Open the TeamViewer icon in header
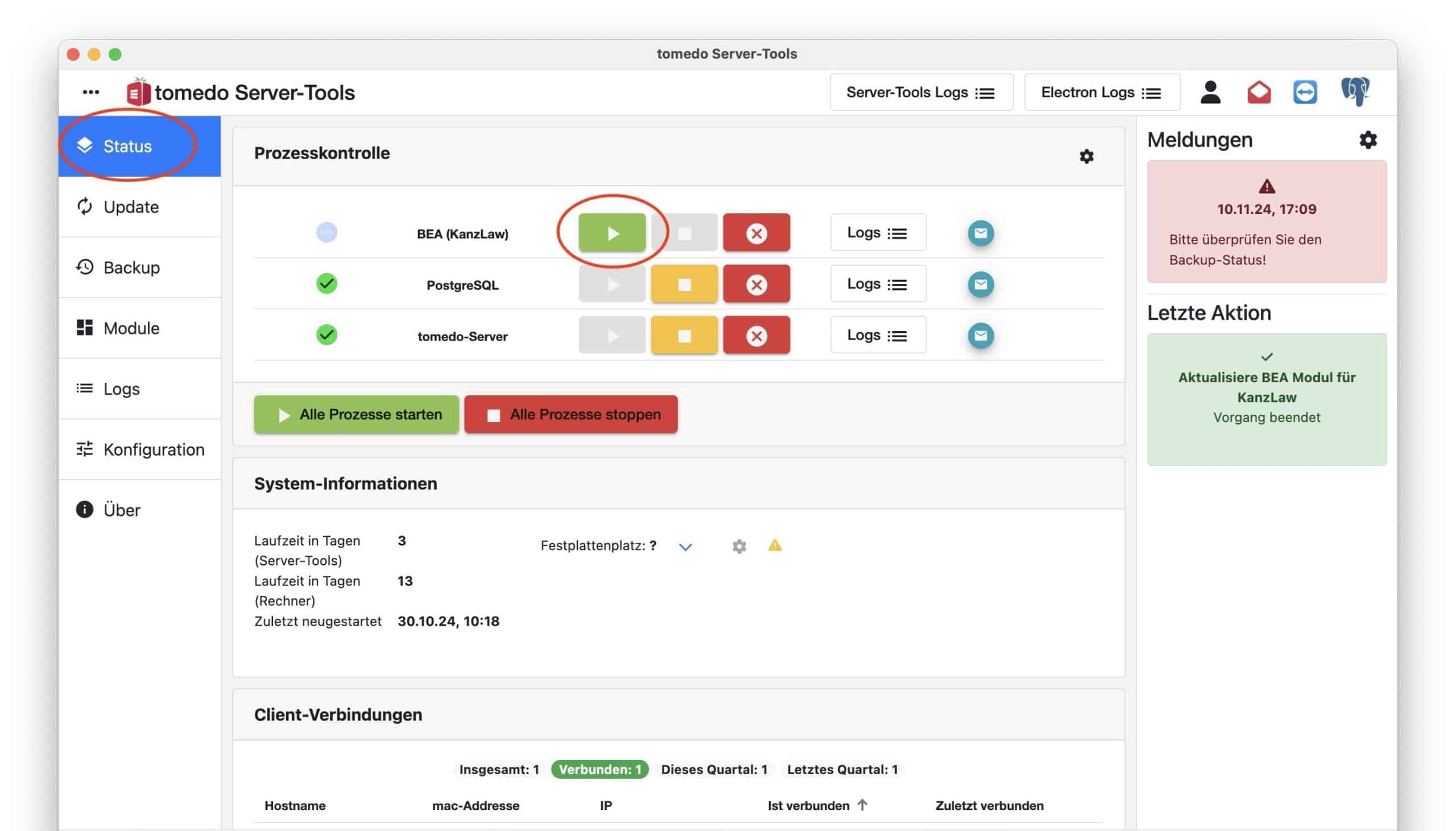Screen dimensions: 1456x831 (x=1304, y=92)
